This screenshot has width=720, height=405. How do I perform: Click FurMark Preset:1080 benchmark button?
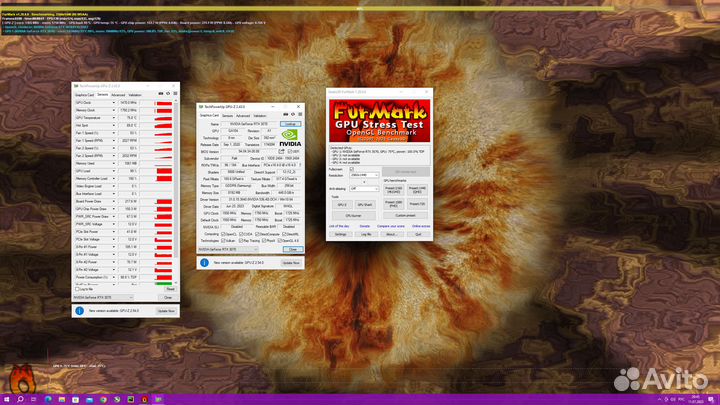click(394, 203)
